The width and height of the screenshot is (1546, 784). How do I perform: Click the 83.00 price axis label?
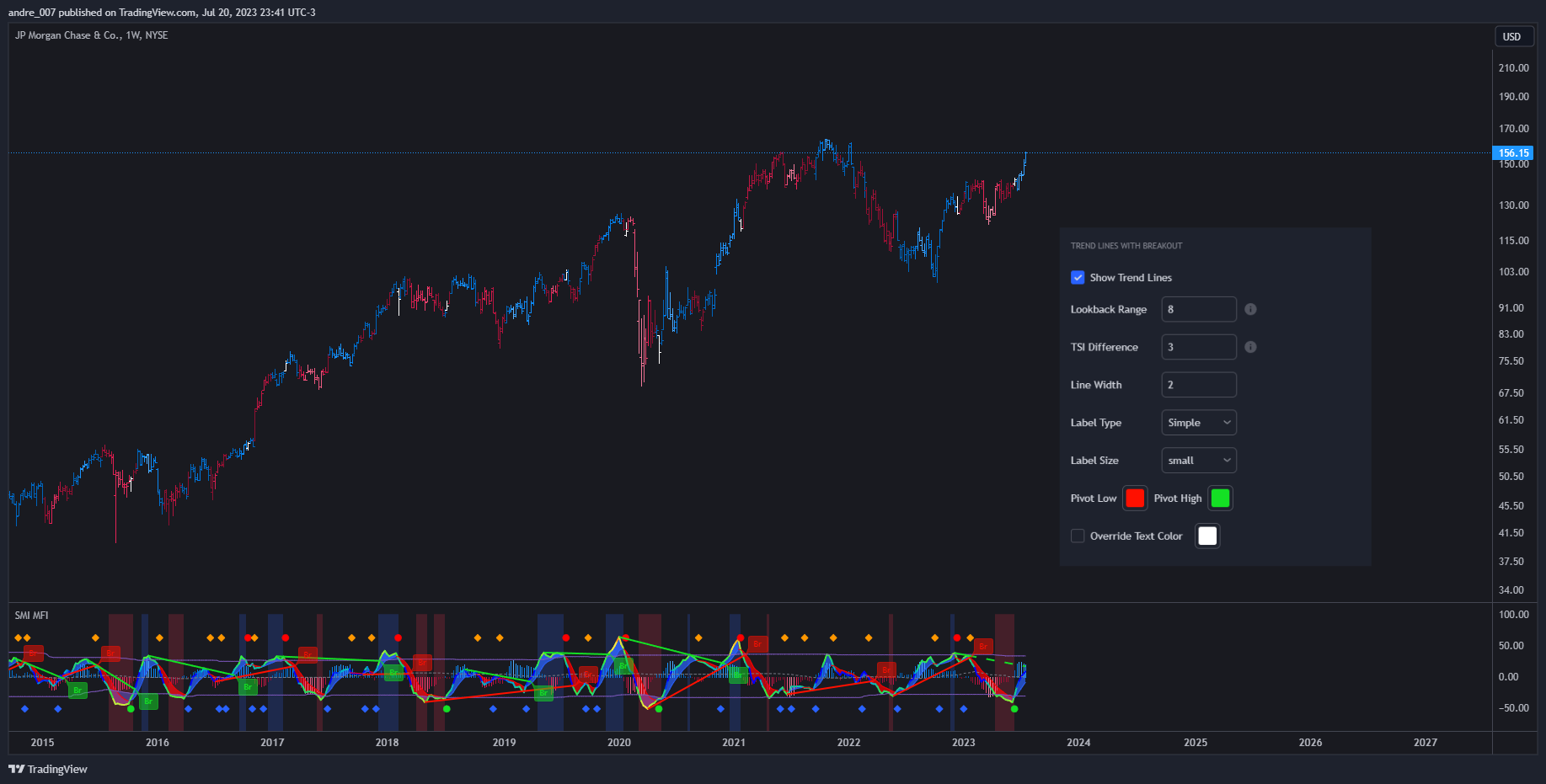pyautogui.click(x=1511, y=334)
